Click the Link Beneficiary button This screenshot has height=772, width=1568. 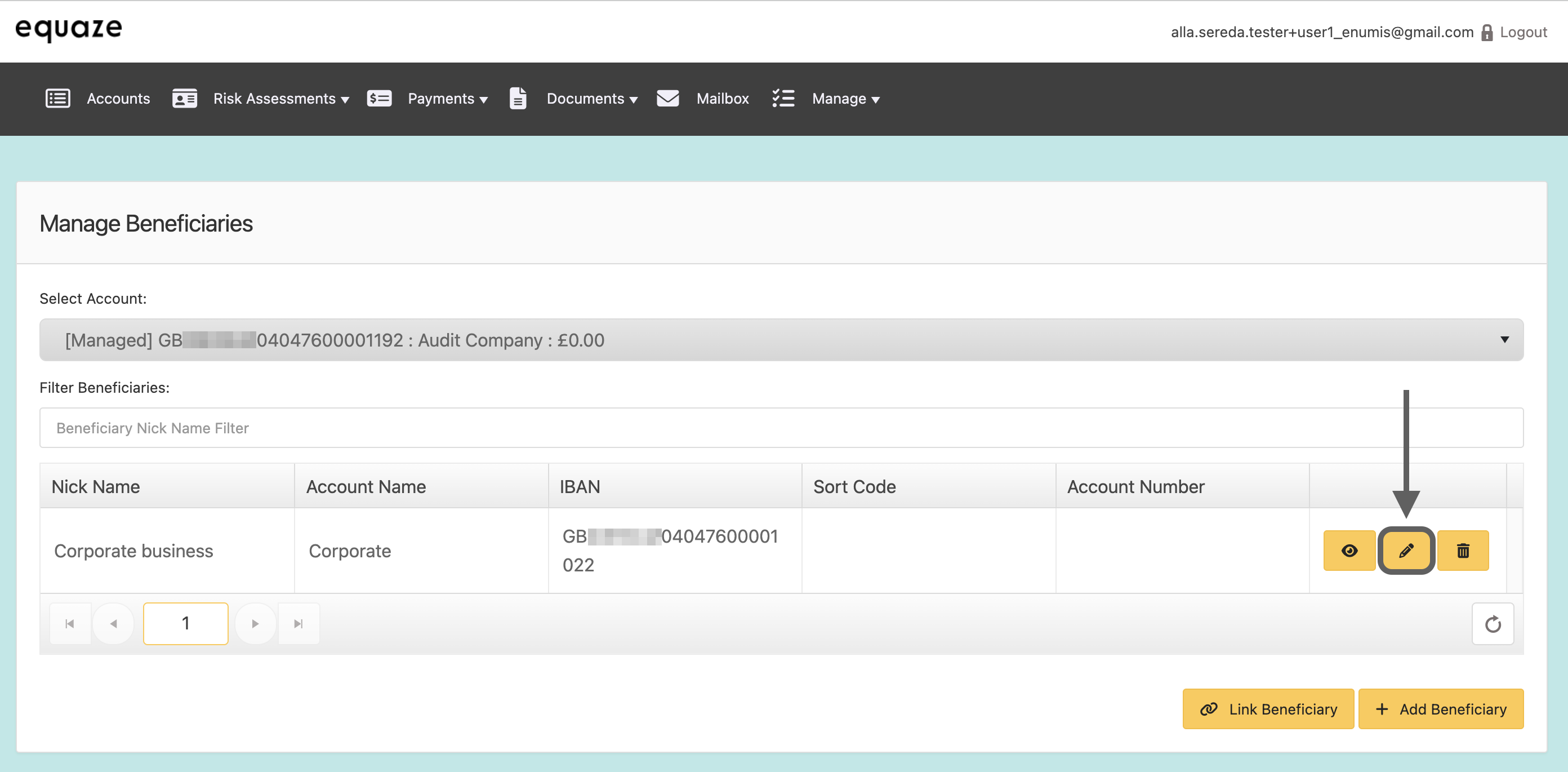click(1268, 709)
